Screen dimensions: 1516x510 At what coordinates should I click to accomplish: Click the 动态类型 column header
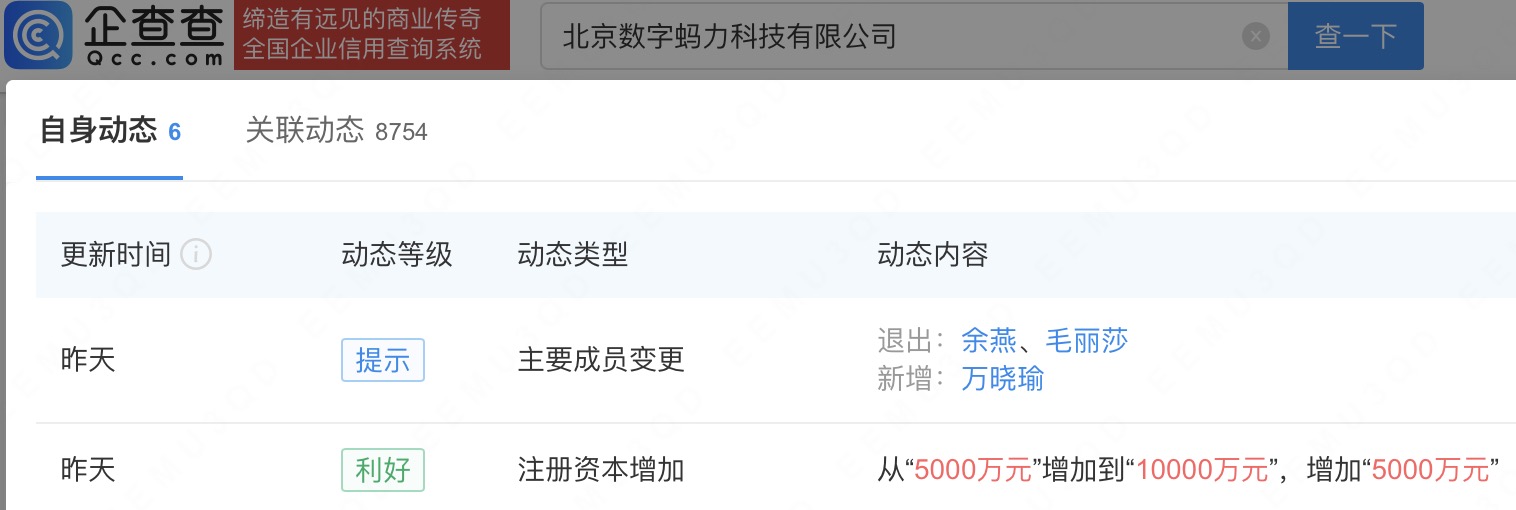573,255
